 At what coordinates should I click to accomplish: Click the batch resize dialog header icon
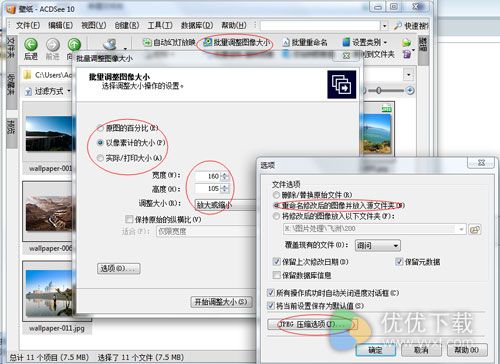(342, 84)
